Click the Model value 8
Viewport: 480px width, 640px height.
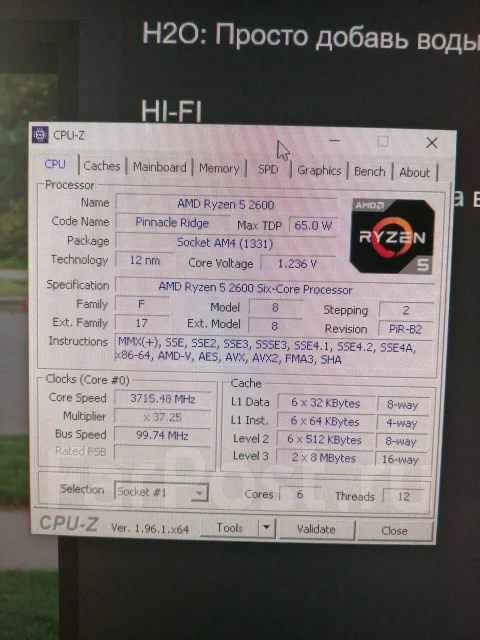click(x=276, y=307)
